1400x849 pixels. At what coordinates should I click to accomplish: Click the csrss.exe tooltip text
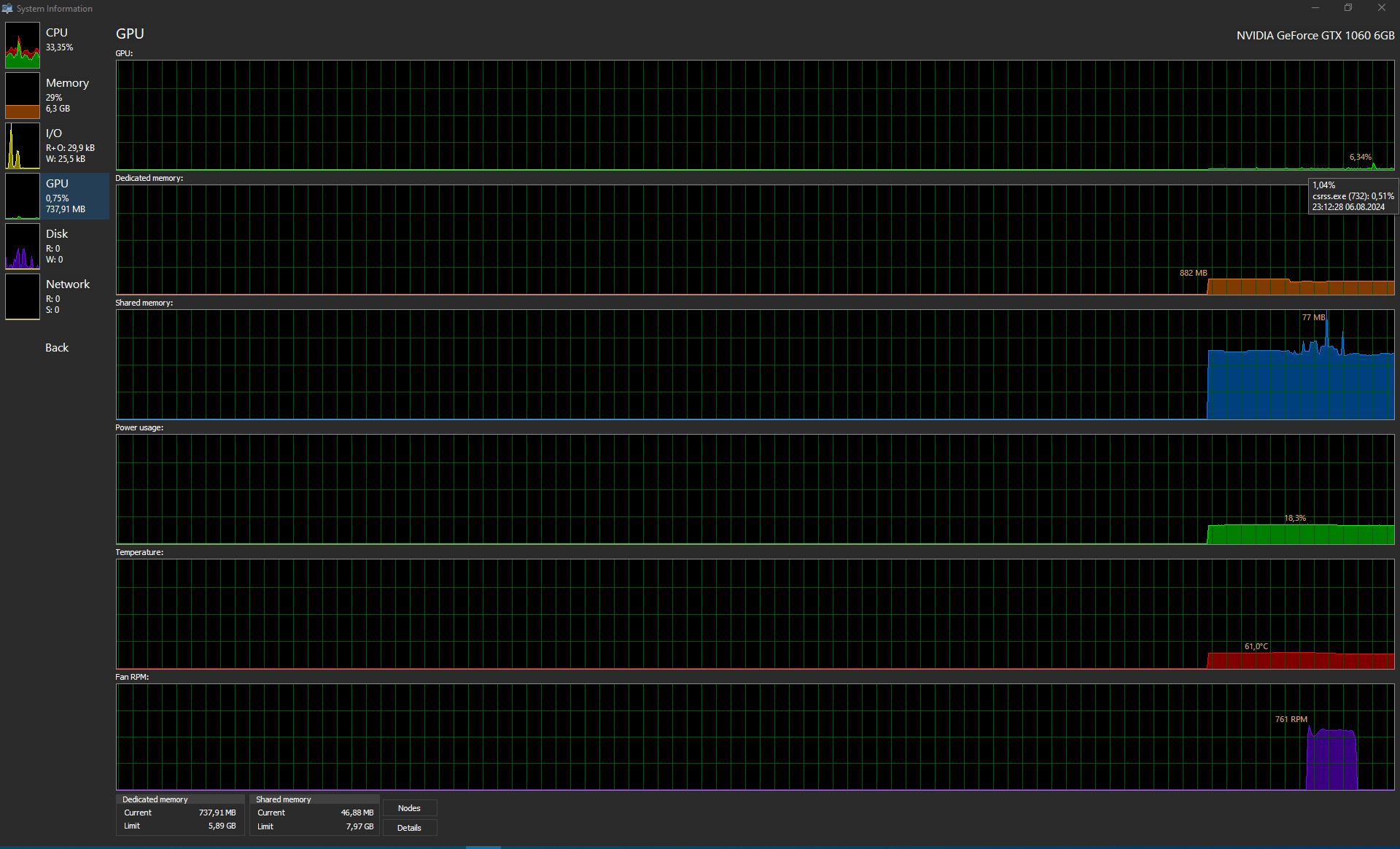[x=1353, y=196]
